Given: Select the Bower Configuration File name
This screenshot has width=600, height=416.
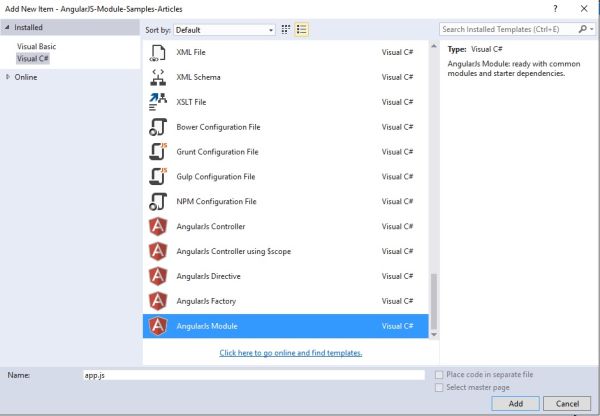Looking at the screenshot, I should (218, 127).
